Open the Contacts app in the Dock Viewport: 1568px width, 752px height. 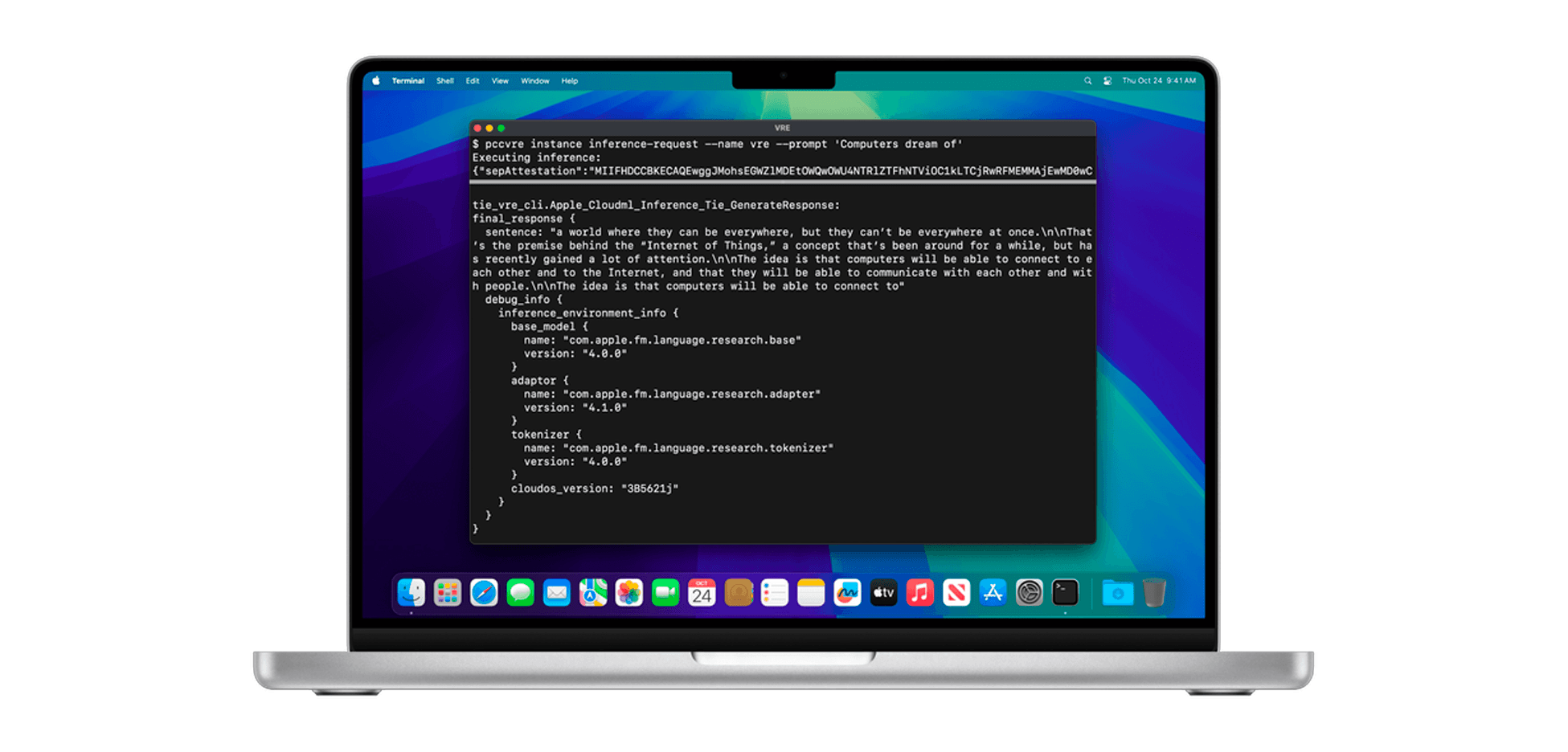[x=738, y=593]
